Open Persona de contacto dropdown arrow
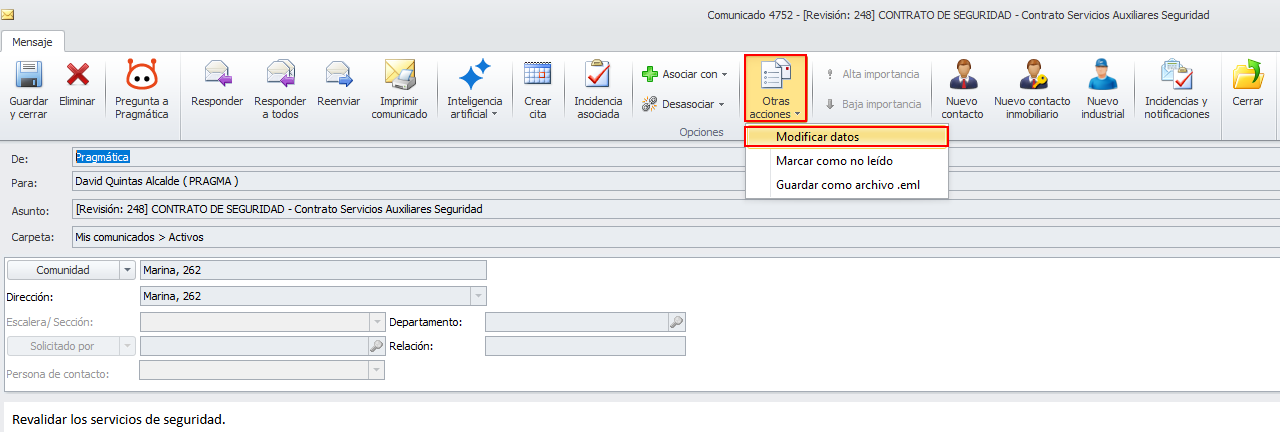1280x432 pixels. coord(377,370)
